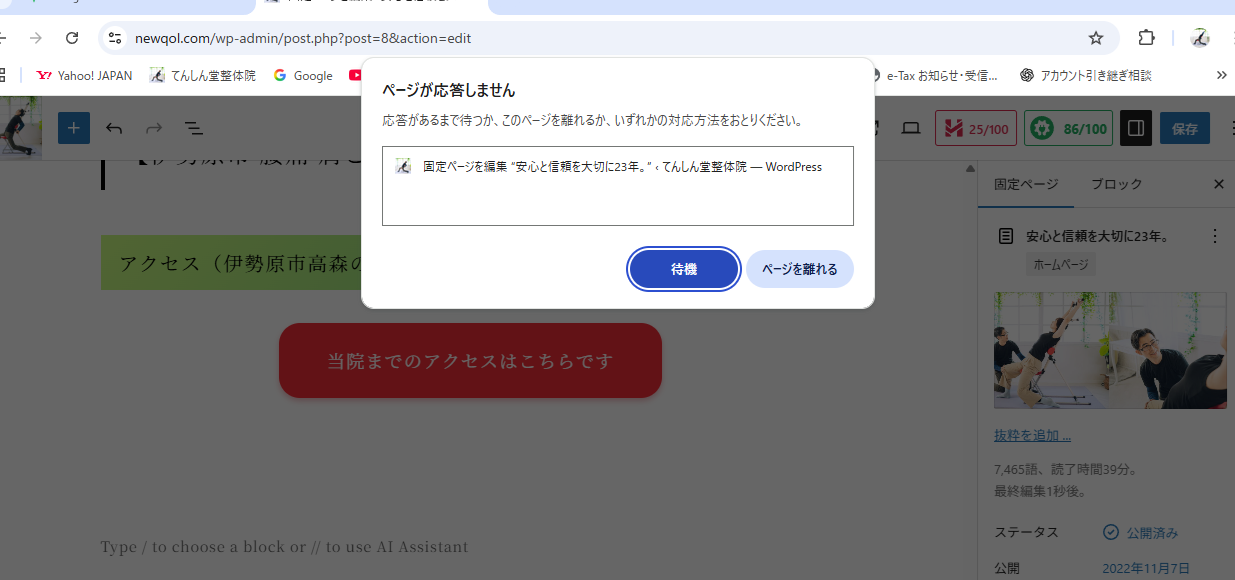1235x580 pixels.
Task: Open the Rank Math SEO score 25/100
Action: (976, 129)
